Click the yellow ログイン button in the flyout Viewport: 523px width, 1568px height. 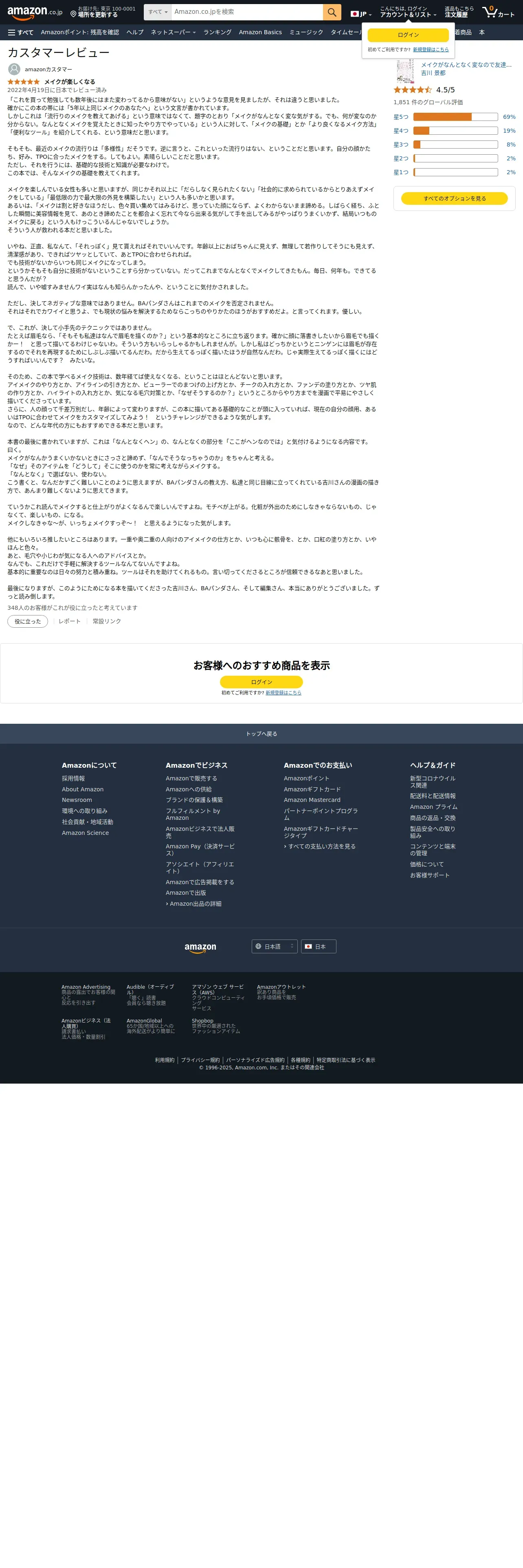pos(408,35)
